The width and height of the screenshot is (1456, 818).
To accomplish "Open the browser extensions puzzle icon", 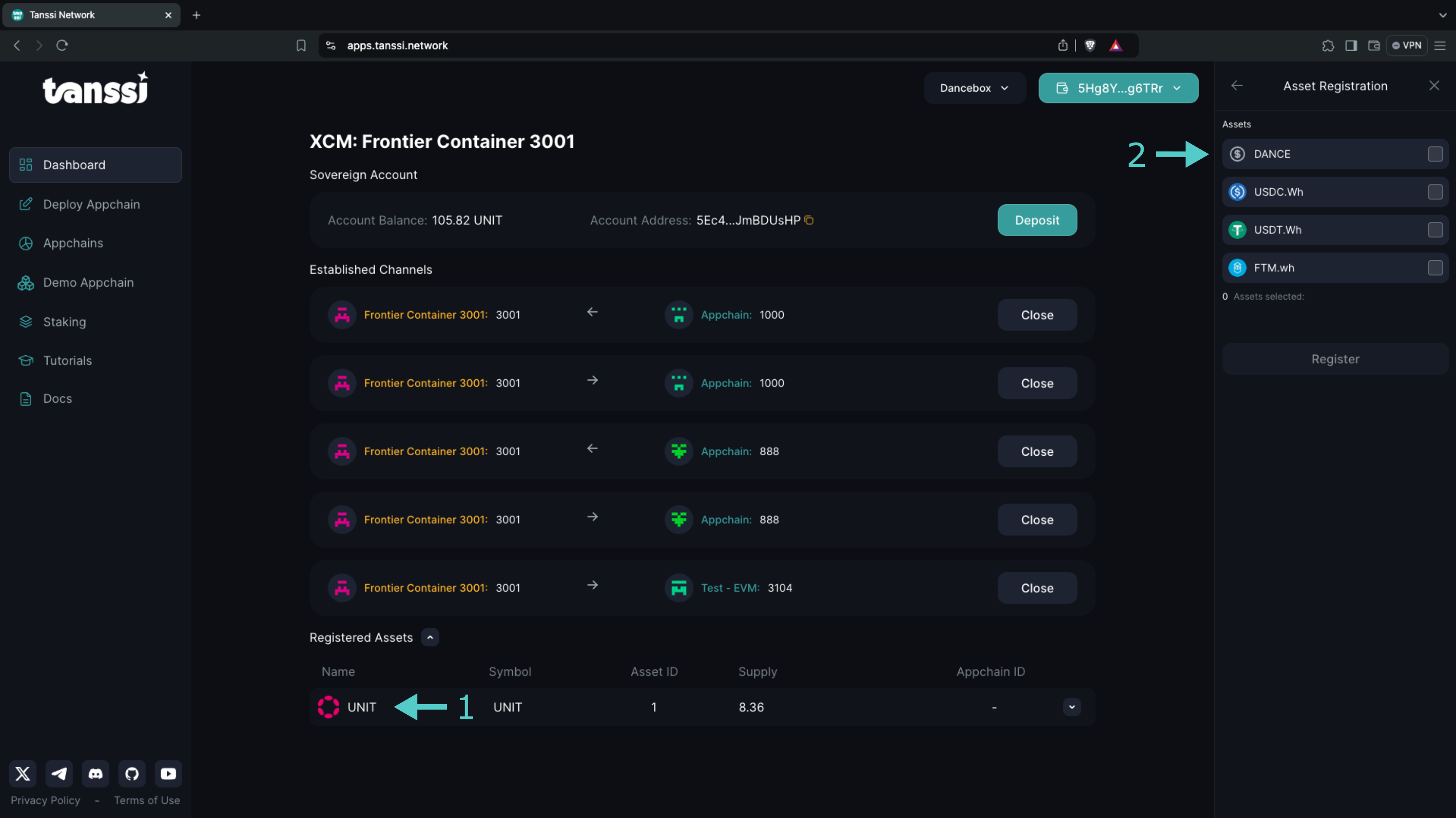I will 1328,45.
